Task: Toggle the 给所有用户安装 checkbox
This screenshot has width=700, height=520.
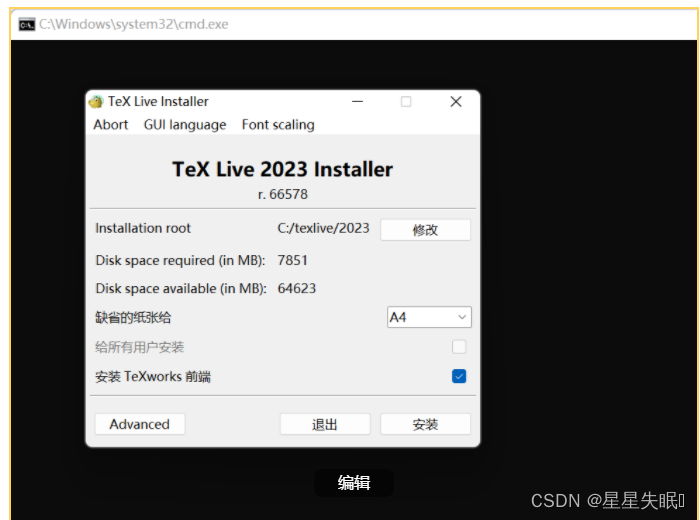Action: [x=459, y=346]
